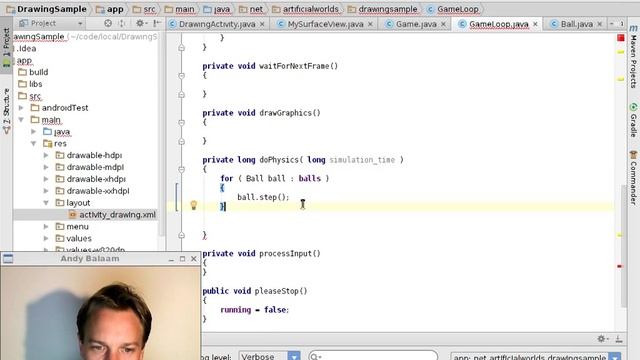Click the project tree vertical scrollbar
The image size is (640, 360).
(x=162, y=135)
